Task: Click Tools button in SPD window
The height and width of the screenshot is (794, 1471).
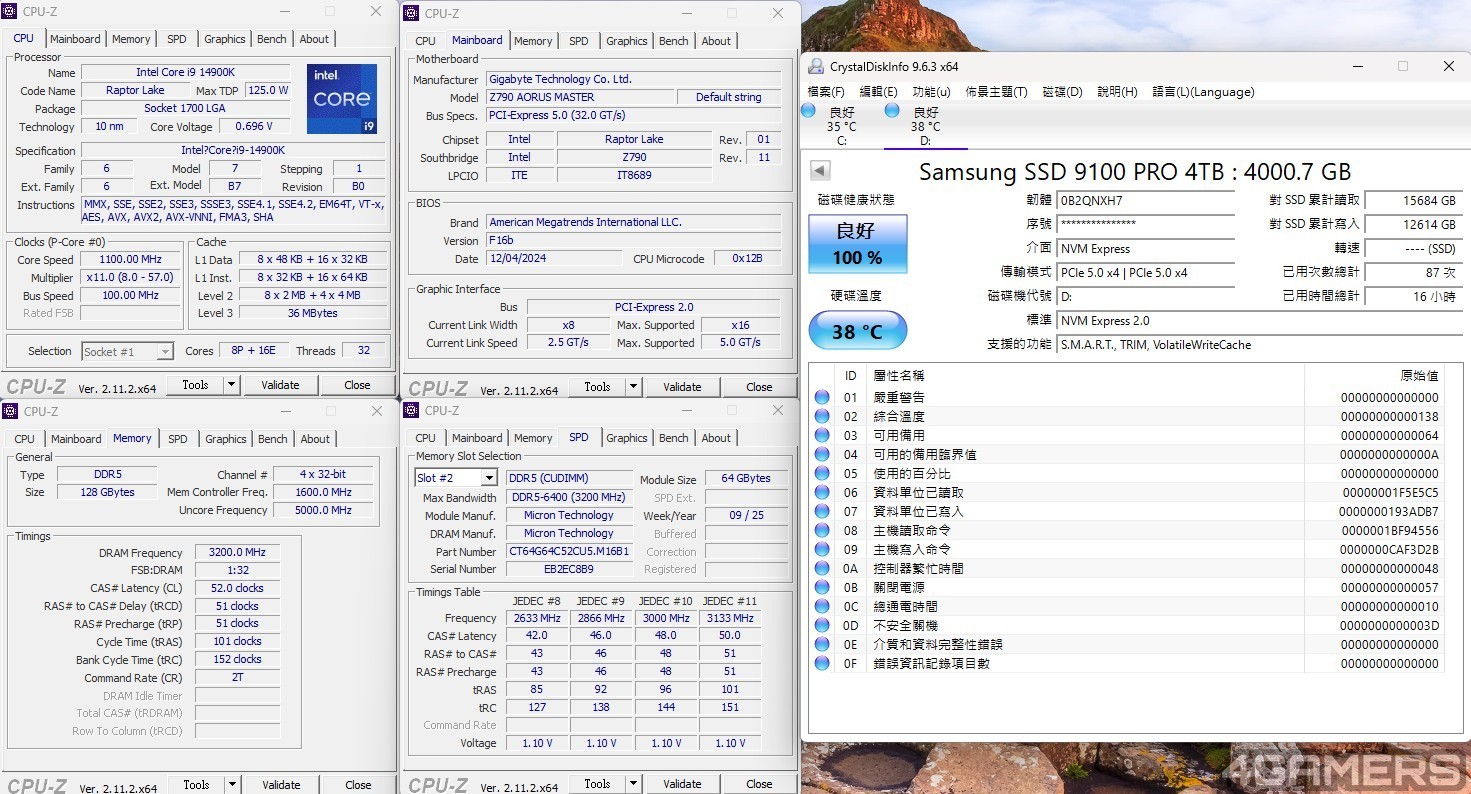Action: pyautogui.click(x=597, y=784)
